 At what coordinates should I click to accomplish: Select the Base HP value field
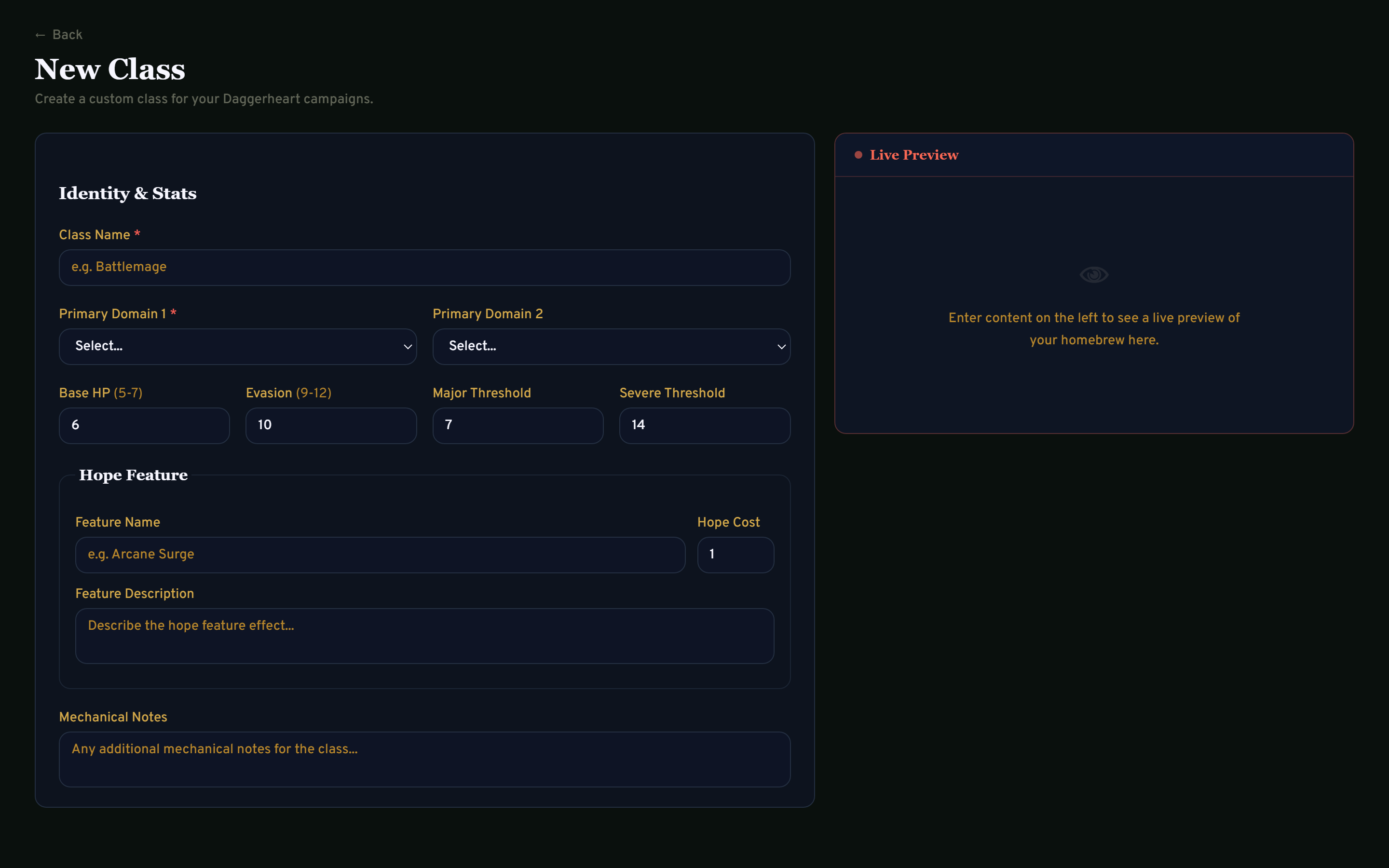tap(144, 425)
